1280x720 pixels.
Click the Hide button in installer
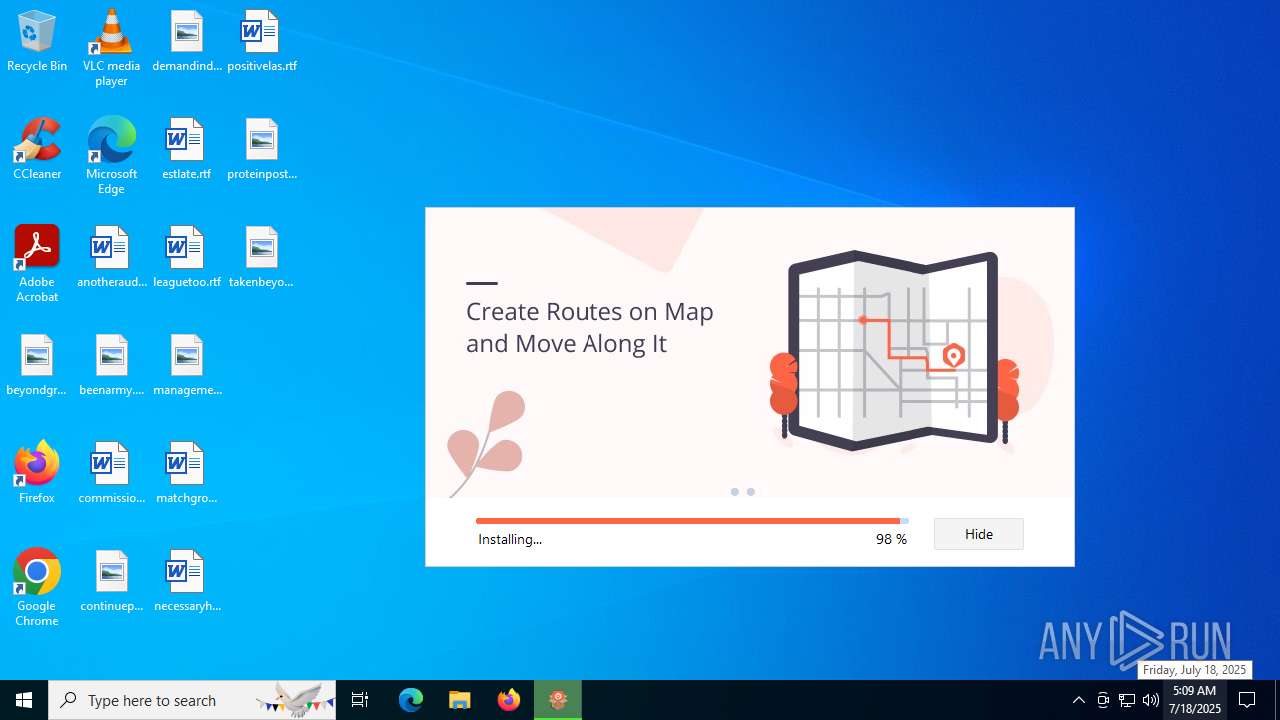(x=979, y=534)
